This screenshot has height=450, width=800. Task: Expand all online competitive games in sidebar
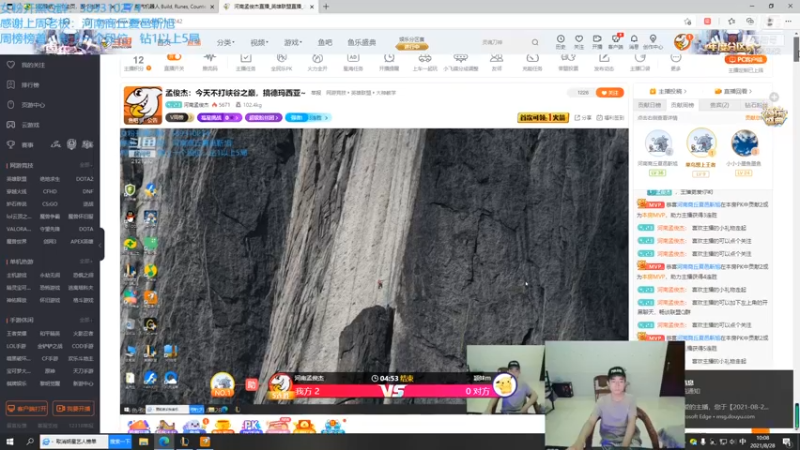86,165
